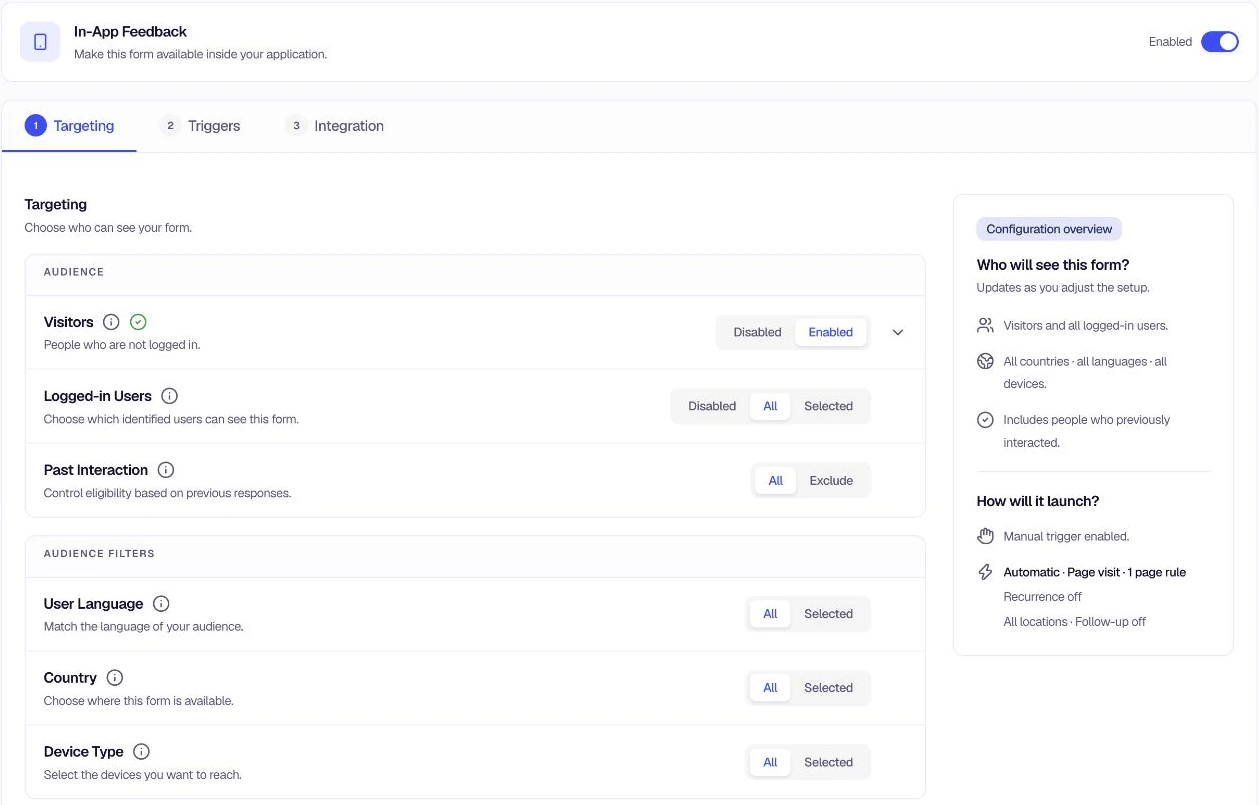Set Logged-in Users to Selected
Screen dimensions: 1259x805
tap(828, 406)
